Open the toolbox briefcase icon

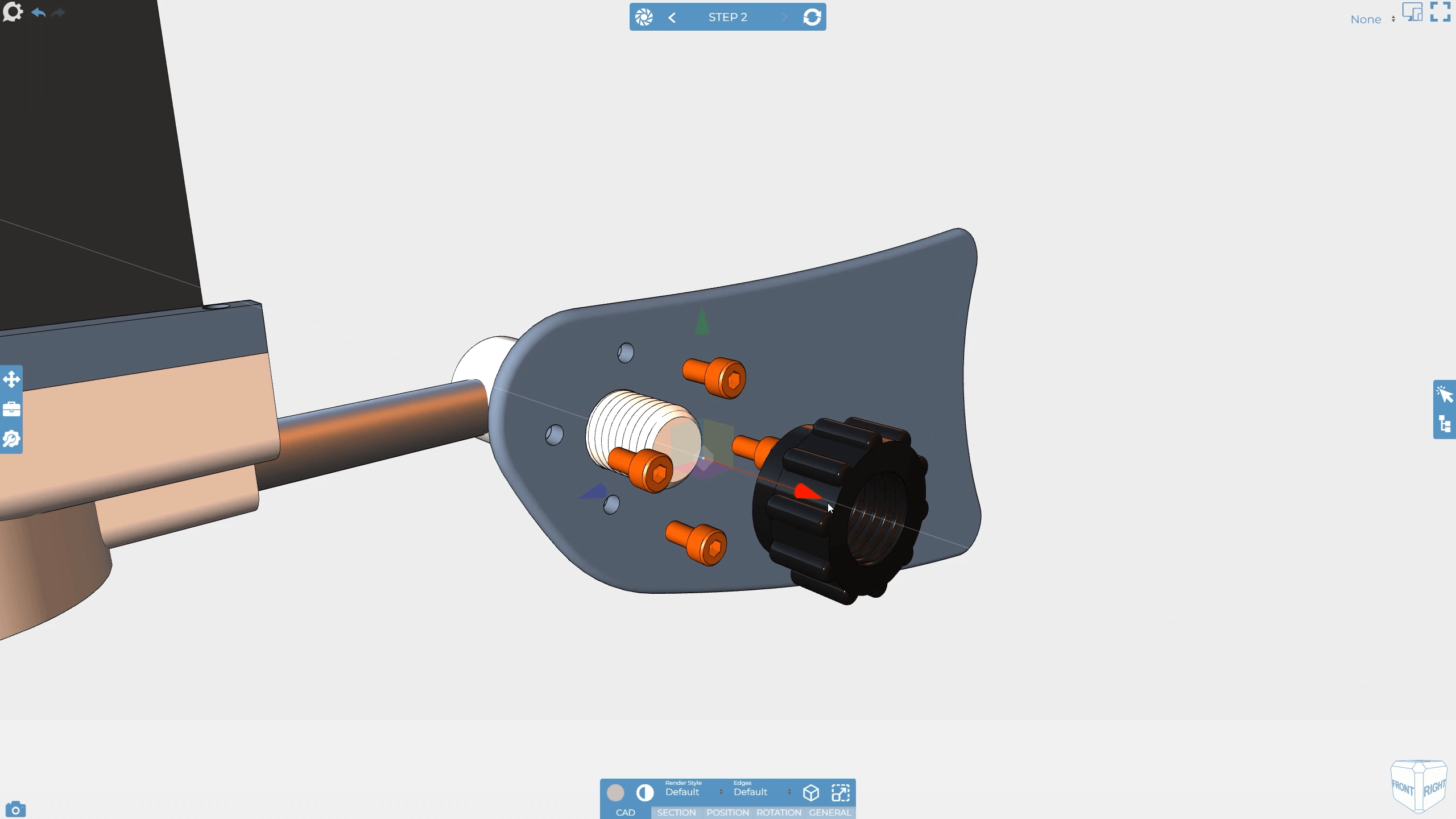11,409
